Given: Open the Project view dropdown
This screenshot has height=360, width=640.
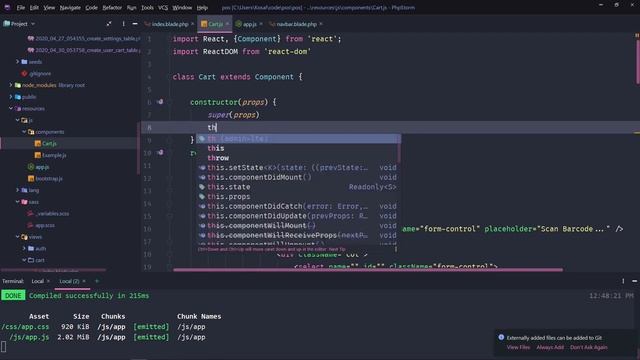Looking at the screenshot, I should [19, 24].
